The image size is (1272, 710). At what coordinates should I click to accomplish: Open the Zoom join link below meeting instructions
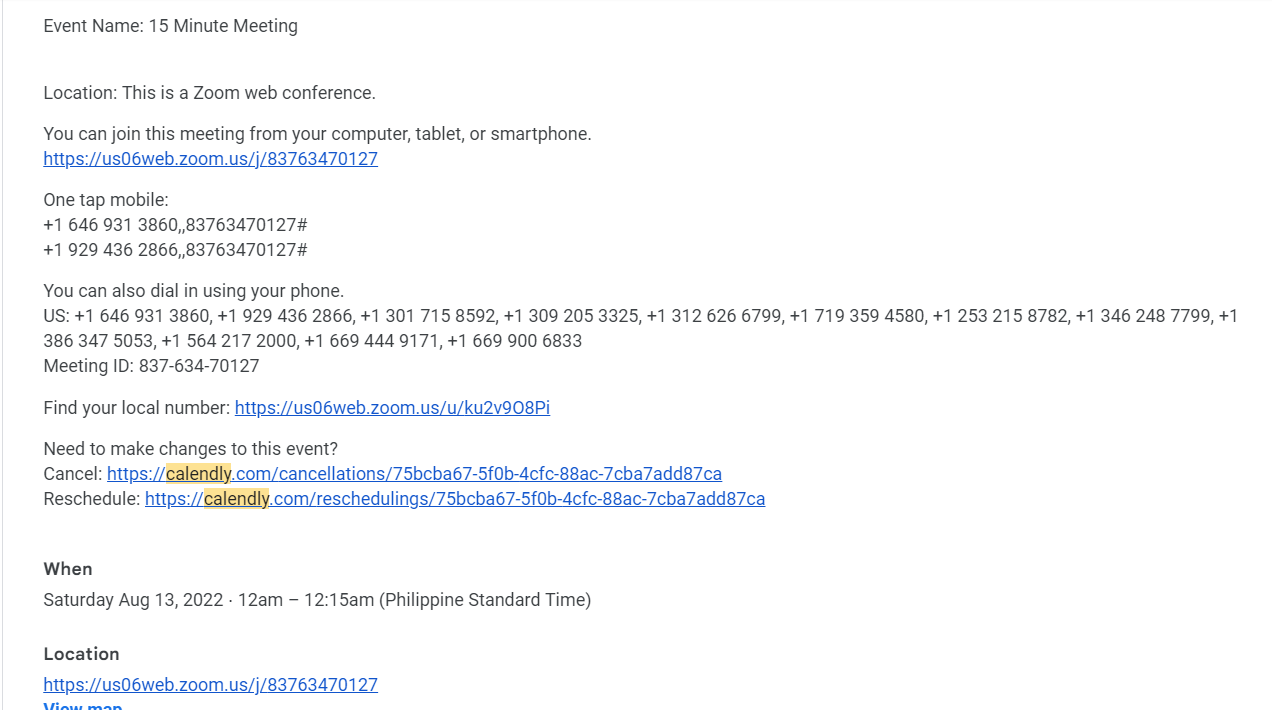[x=210, y=159]
